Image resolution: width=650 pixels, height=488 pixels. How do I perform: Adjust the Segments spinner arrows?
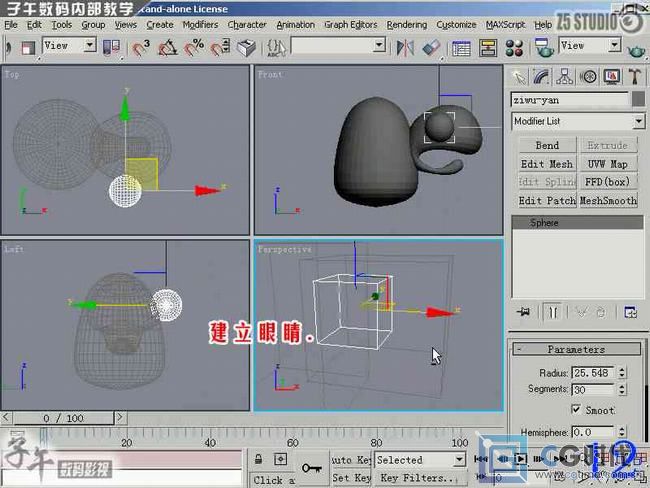(x=622, y=389)
